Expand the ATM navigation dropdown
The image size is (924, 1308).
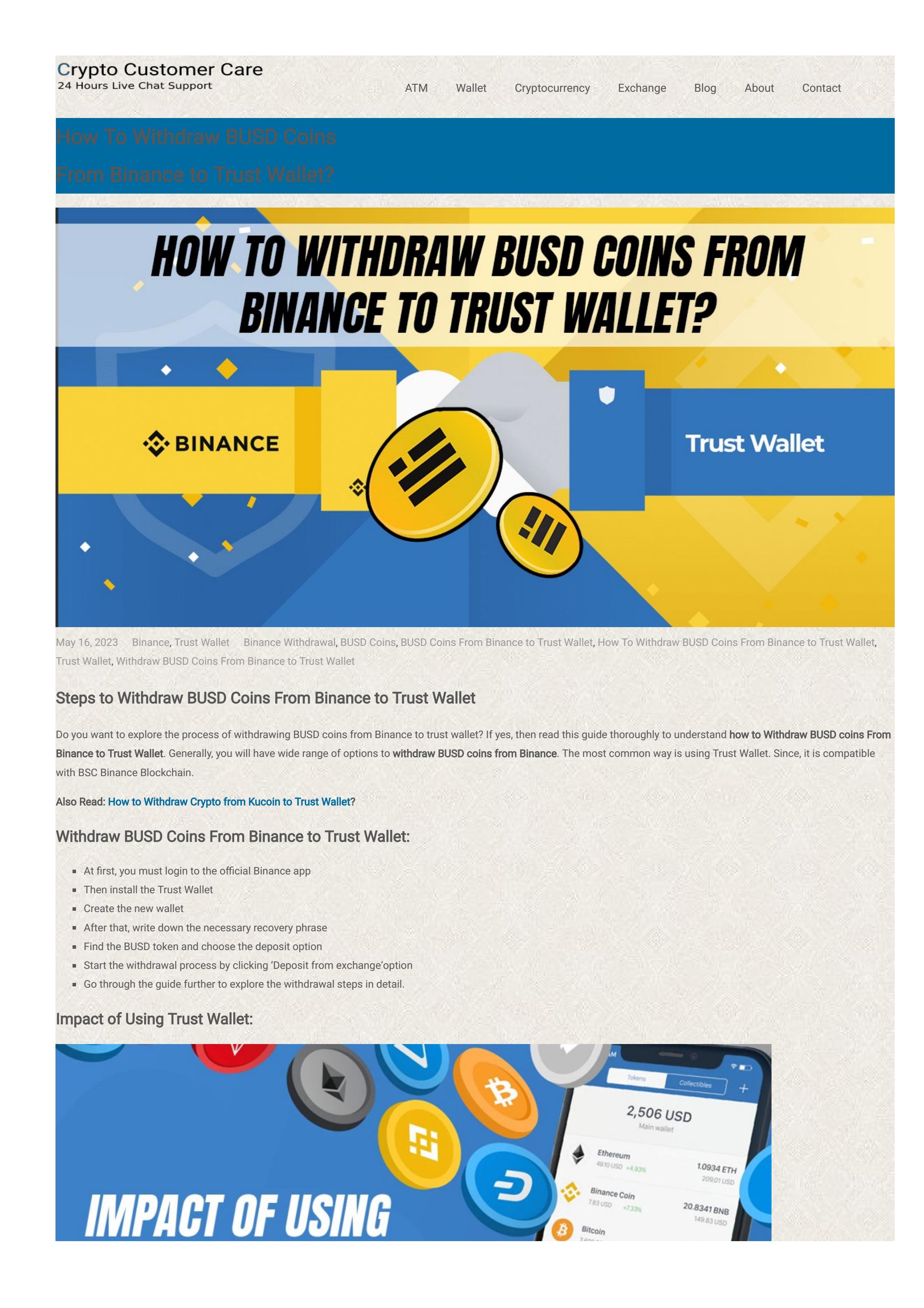[416, 88]
